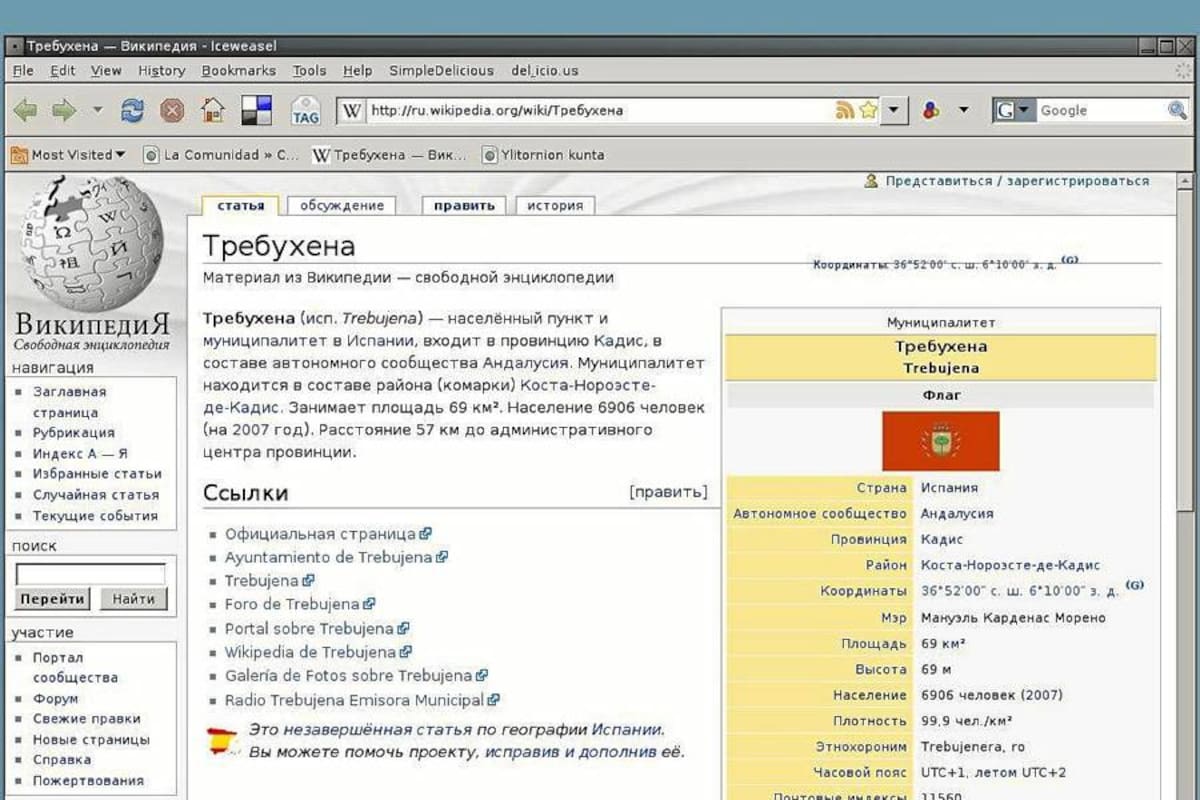This screenshot has width=1200, height=800.
Task: Open the Wikipedia de Trebujena link
Action: [x=311, y=652]
